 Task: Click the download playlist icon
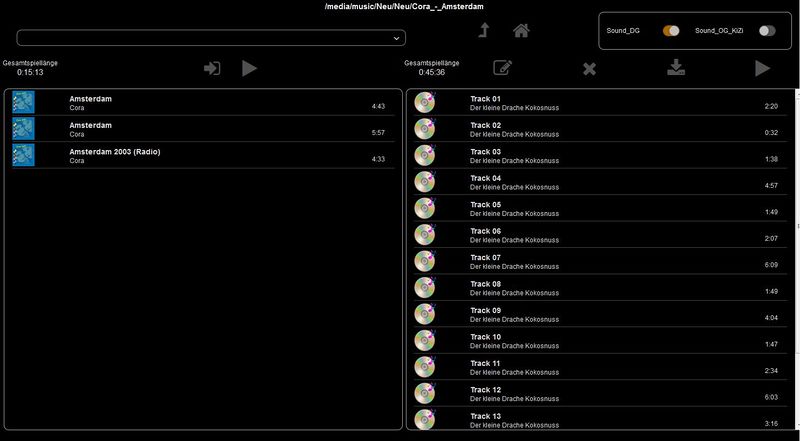676,68
